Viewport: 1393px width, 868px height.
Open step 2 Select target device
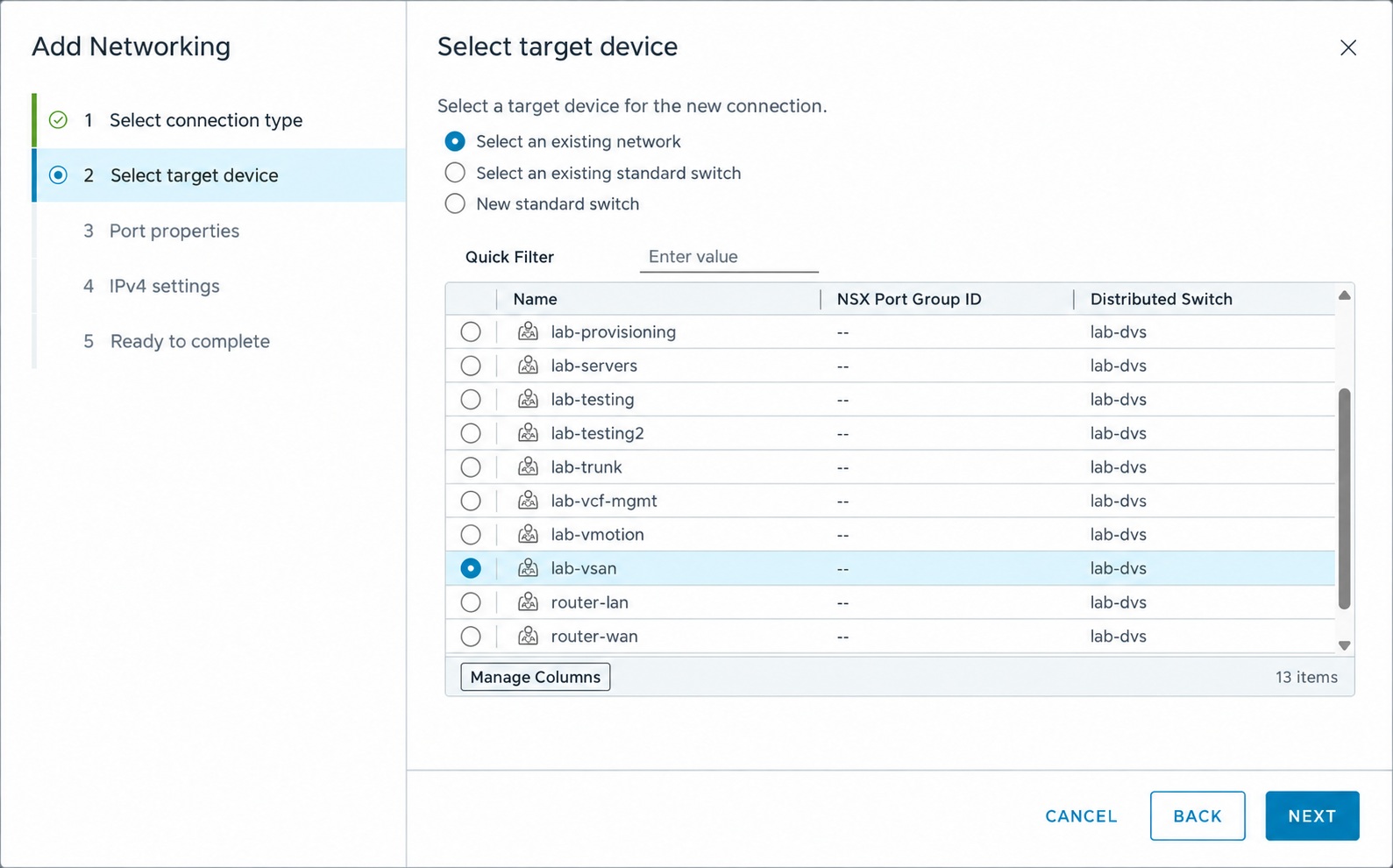tap(219, 175)
